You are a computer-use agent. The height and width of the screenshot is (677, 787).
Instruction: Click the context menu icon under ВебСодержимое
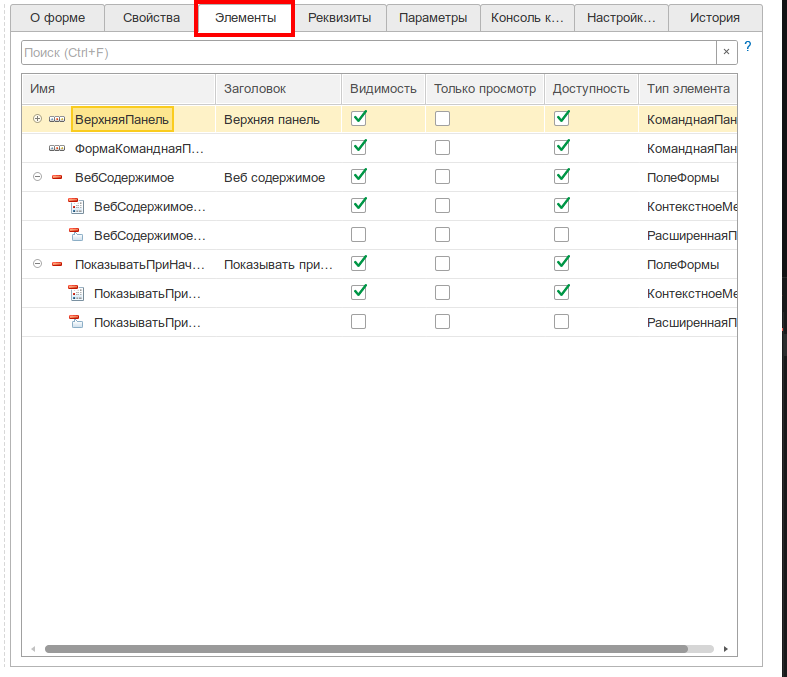[76, 206]
